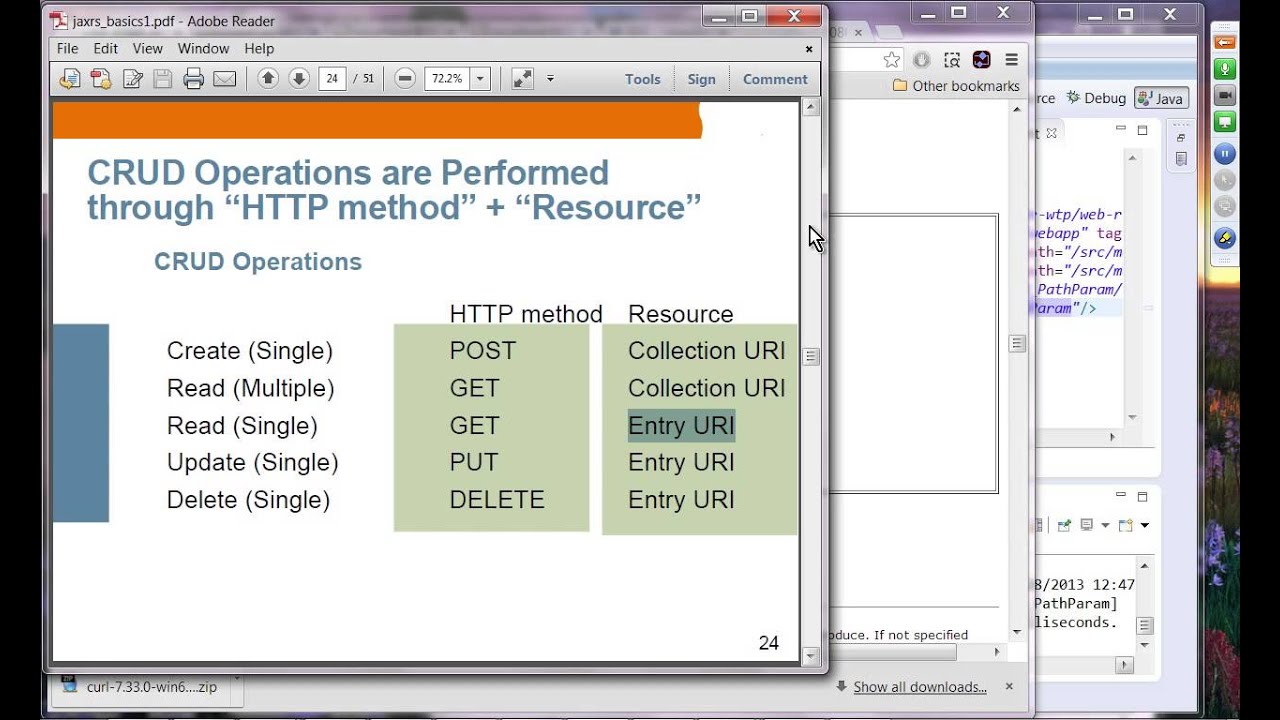The image size is (1280, 720).
Task: Print the PDF with the printer icon
Action: (x=194, y=79)
